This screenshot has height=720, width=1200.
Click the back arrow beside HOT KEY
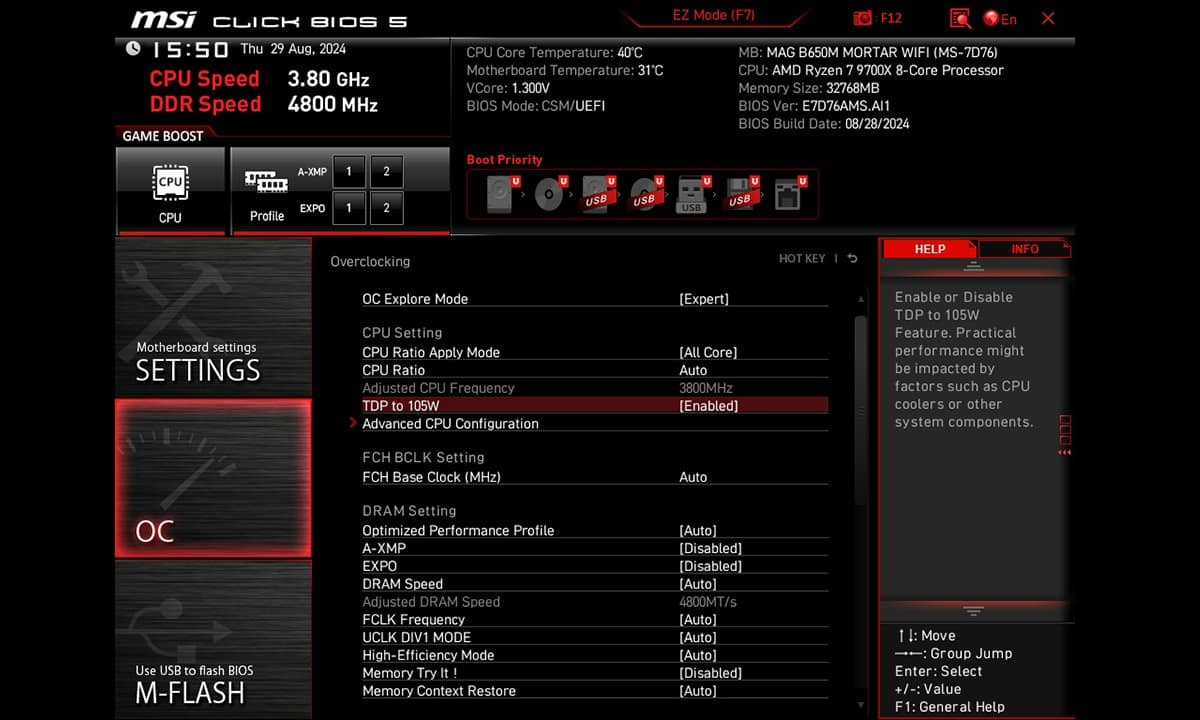coord(852,259)
